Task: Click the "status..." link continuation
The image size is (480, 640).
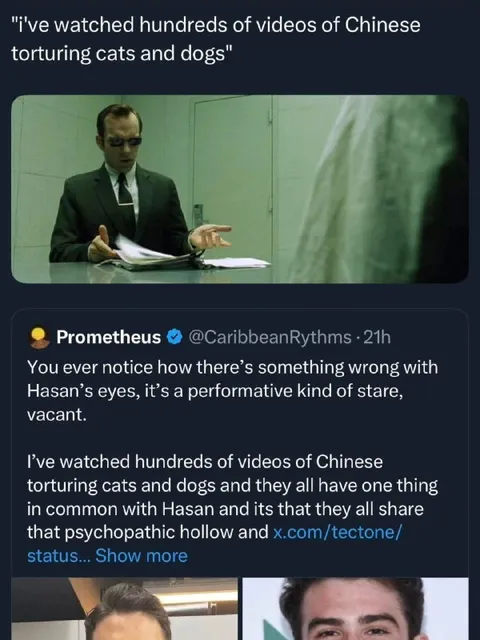Action: click(55, 556)
